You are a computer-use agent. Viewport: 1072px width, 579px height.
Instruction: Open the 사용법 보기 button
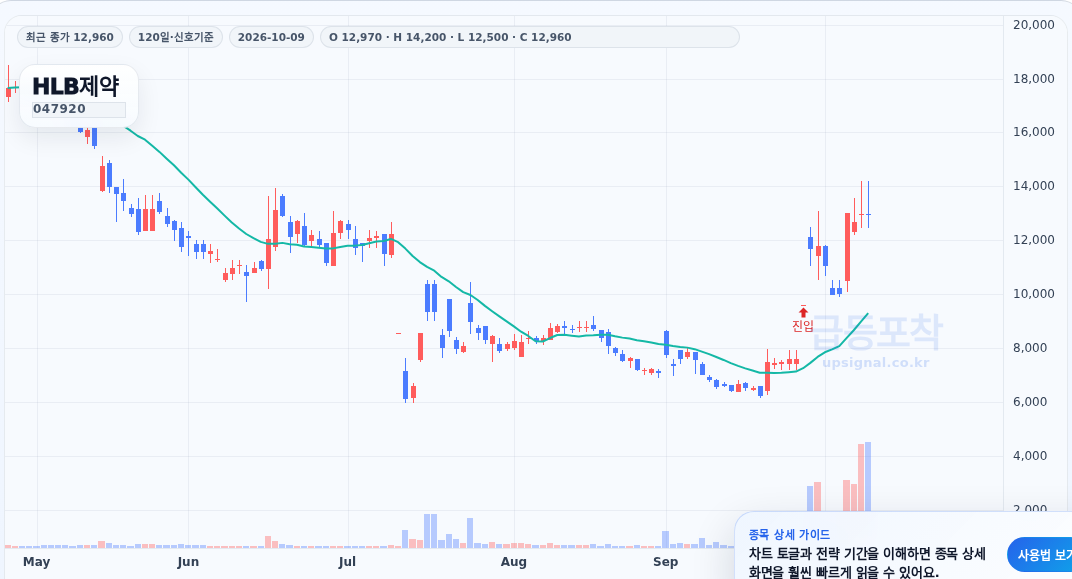click(x=1040, y=555)
